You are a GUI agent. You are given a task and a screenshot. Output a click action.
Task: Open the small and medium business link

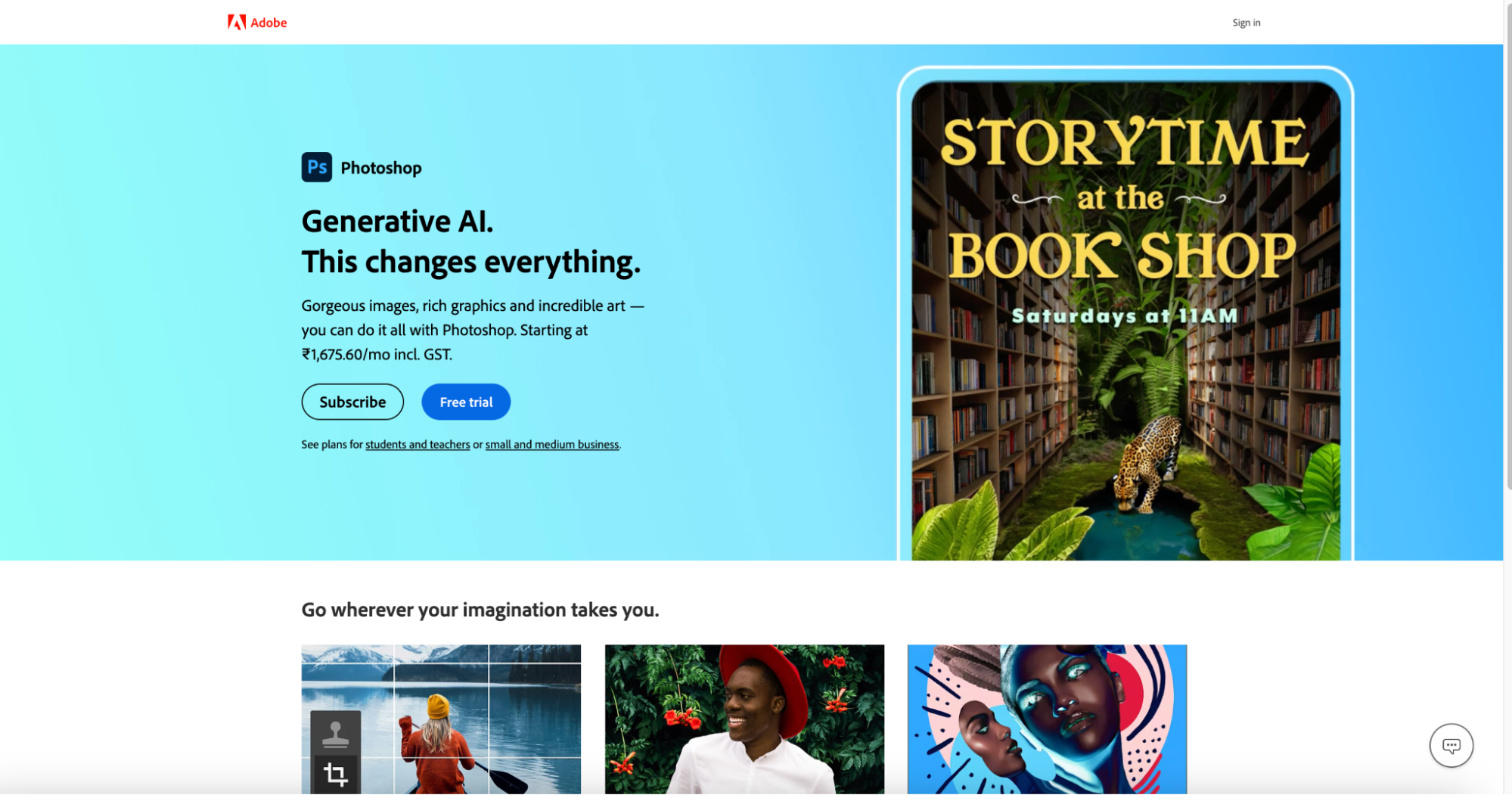click(x=552, y=445)
